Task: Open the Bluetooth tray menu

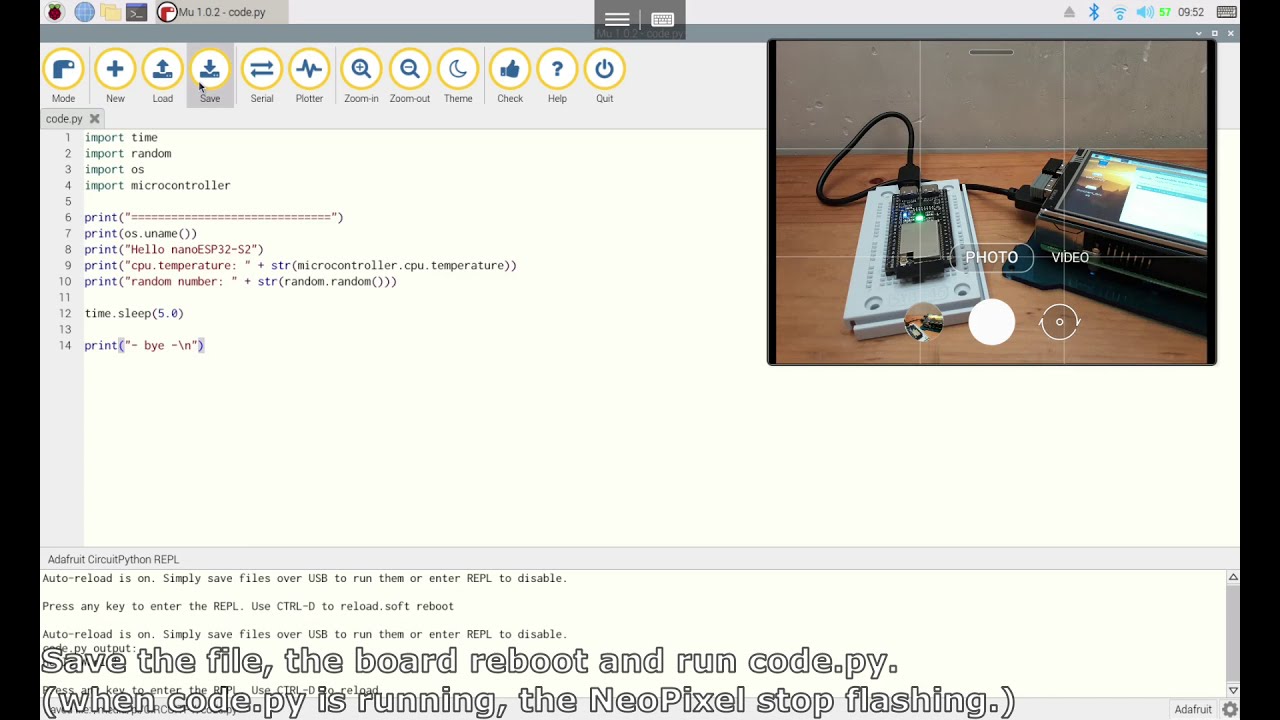Action: coord(1094,12)
